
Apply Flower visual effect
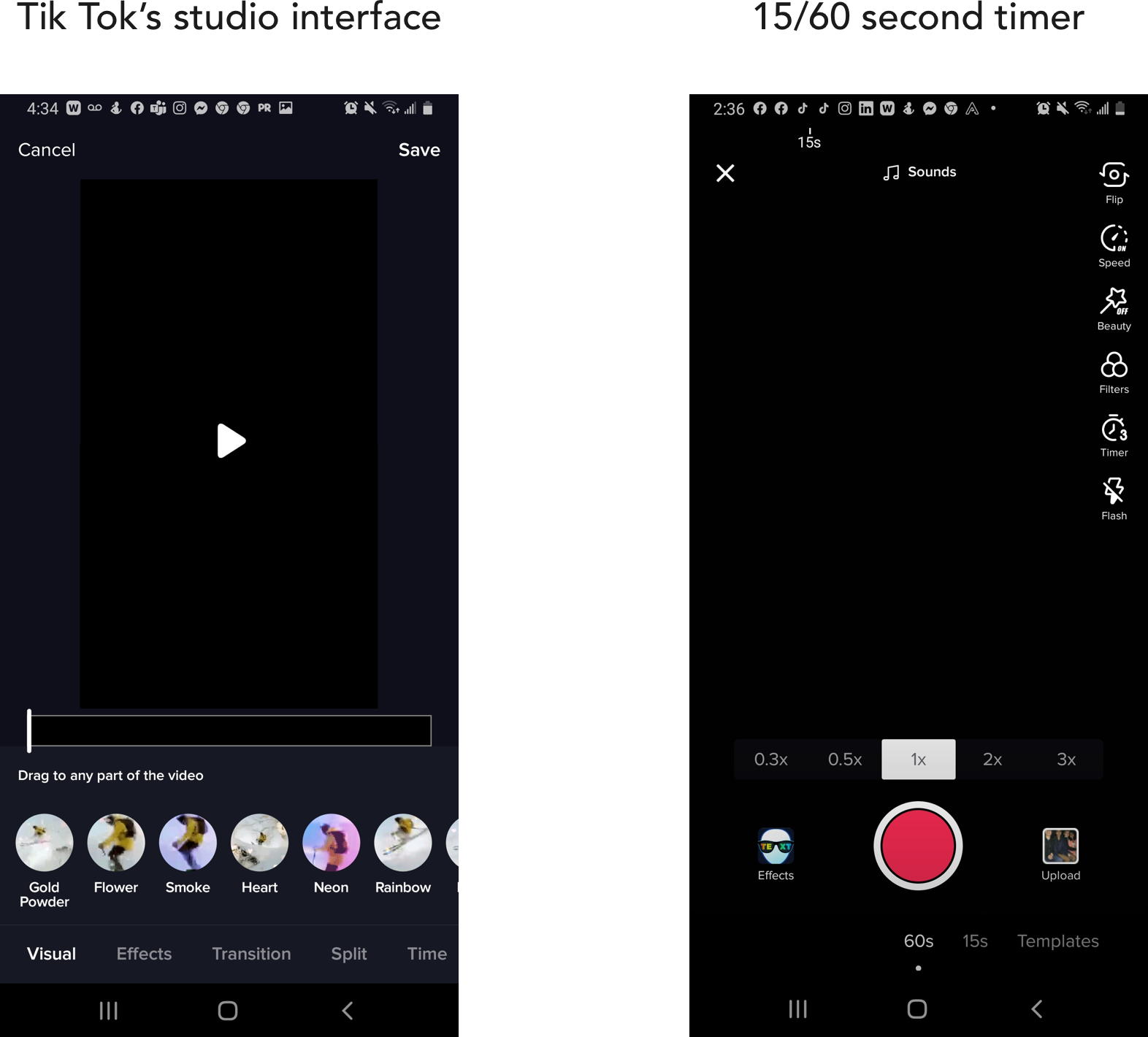tap(116, 843)
